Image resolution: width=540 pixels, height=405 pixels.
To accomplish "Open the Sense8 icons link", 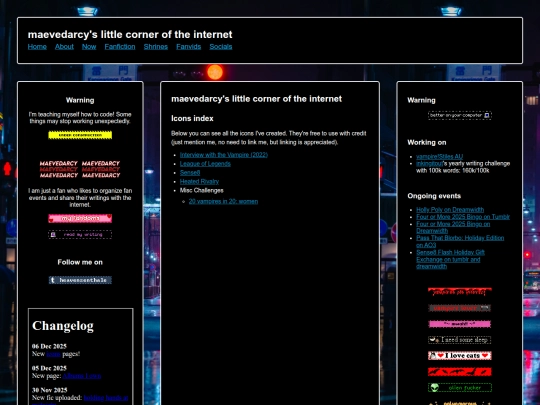I will (x=190, y=173).
